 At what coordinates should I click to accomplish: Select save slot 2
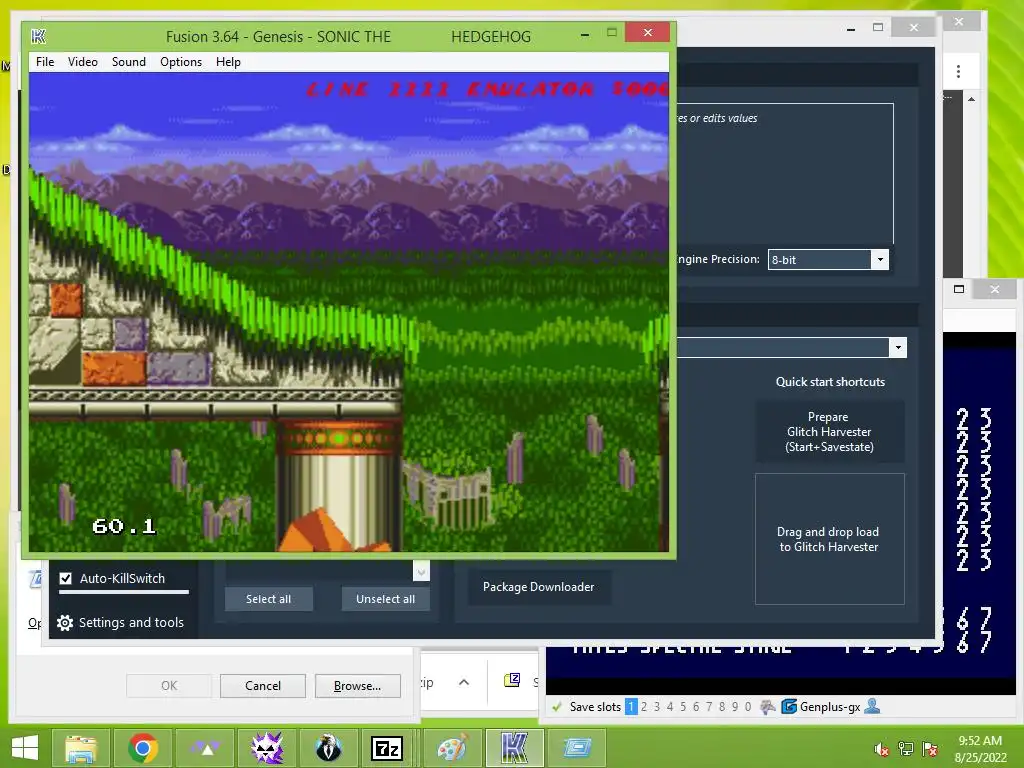[x=644, y=707]
